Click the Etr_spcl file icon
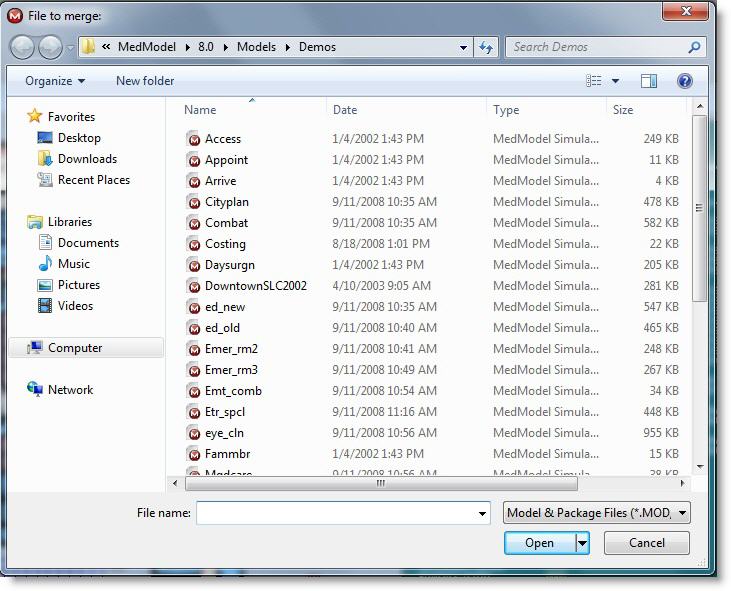This screenshot has width=731, height=591. click(193, 412)
